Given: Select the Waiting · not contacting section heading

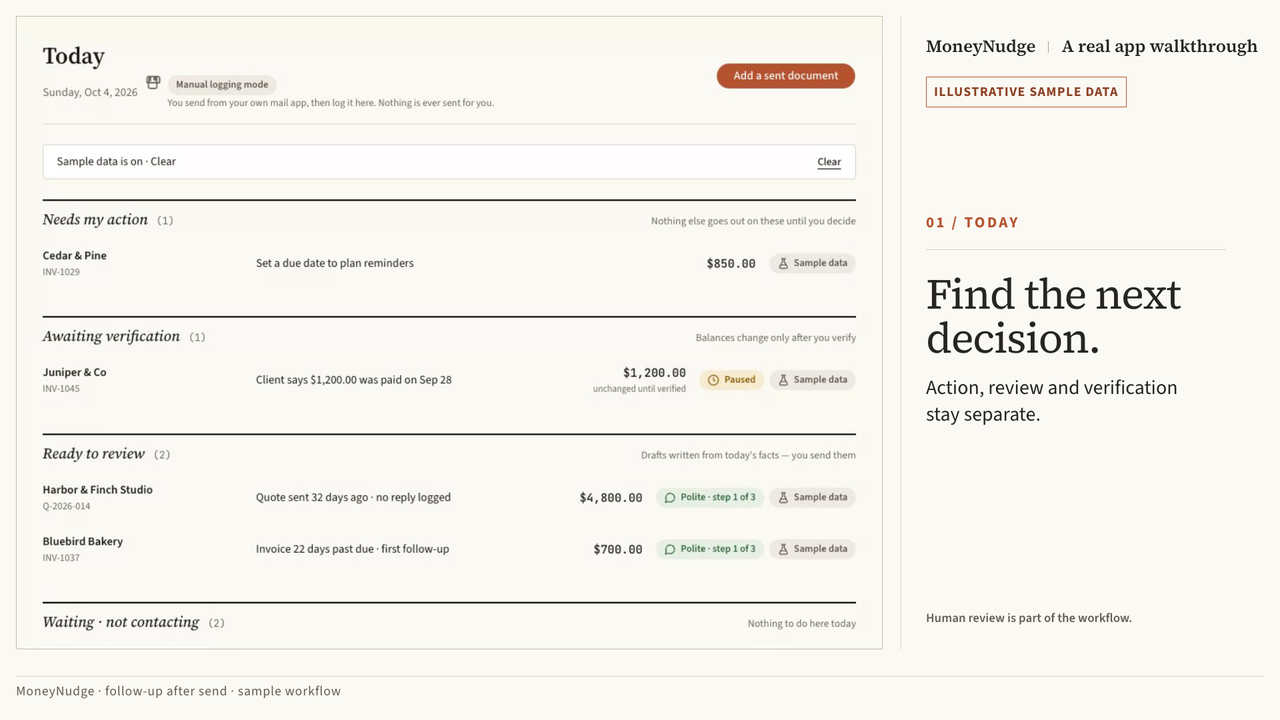Looking at the screenshot, I should coord(121,622).
